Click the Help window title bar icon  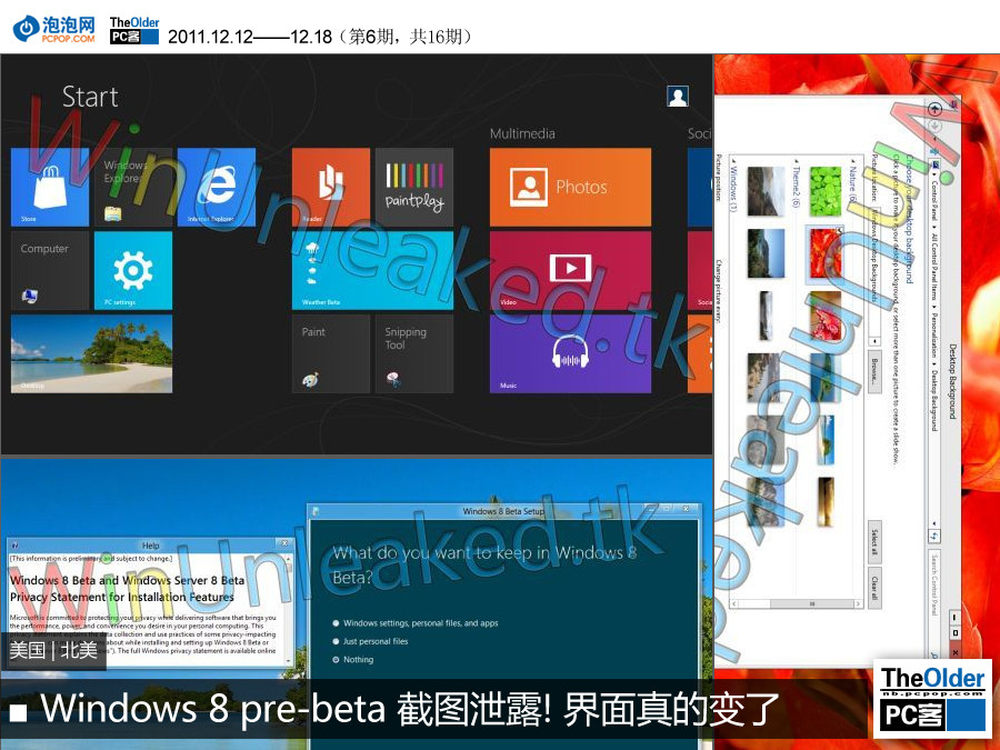coord(15,545)
